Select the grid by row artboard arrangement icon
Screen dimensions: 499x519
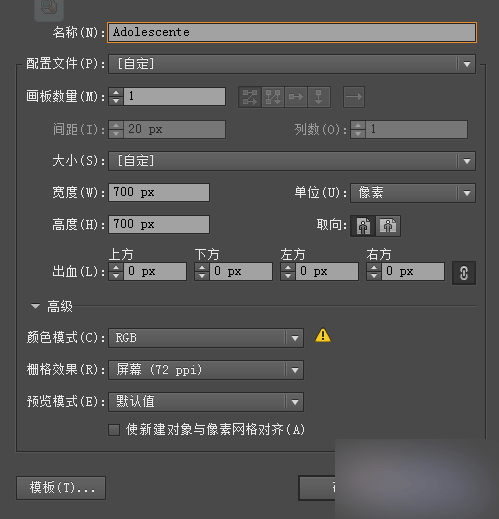250,97
